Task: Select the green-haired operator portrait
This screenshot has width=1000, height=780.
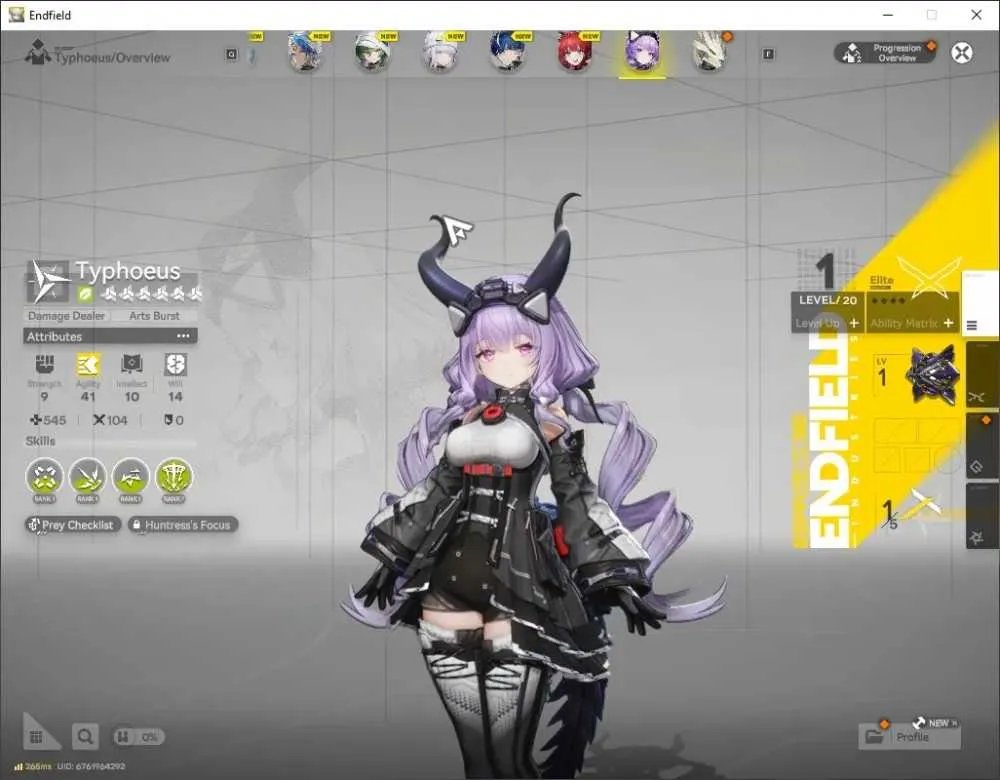Action: pyautogui.click(x=373, y=52)
